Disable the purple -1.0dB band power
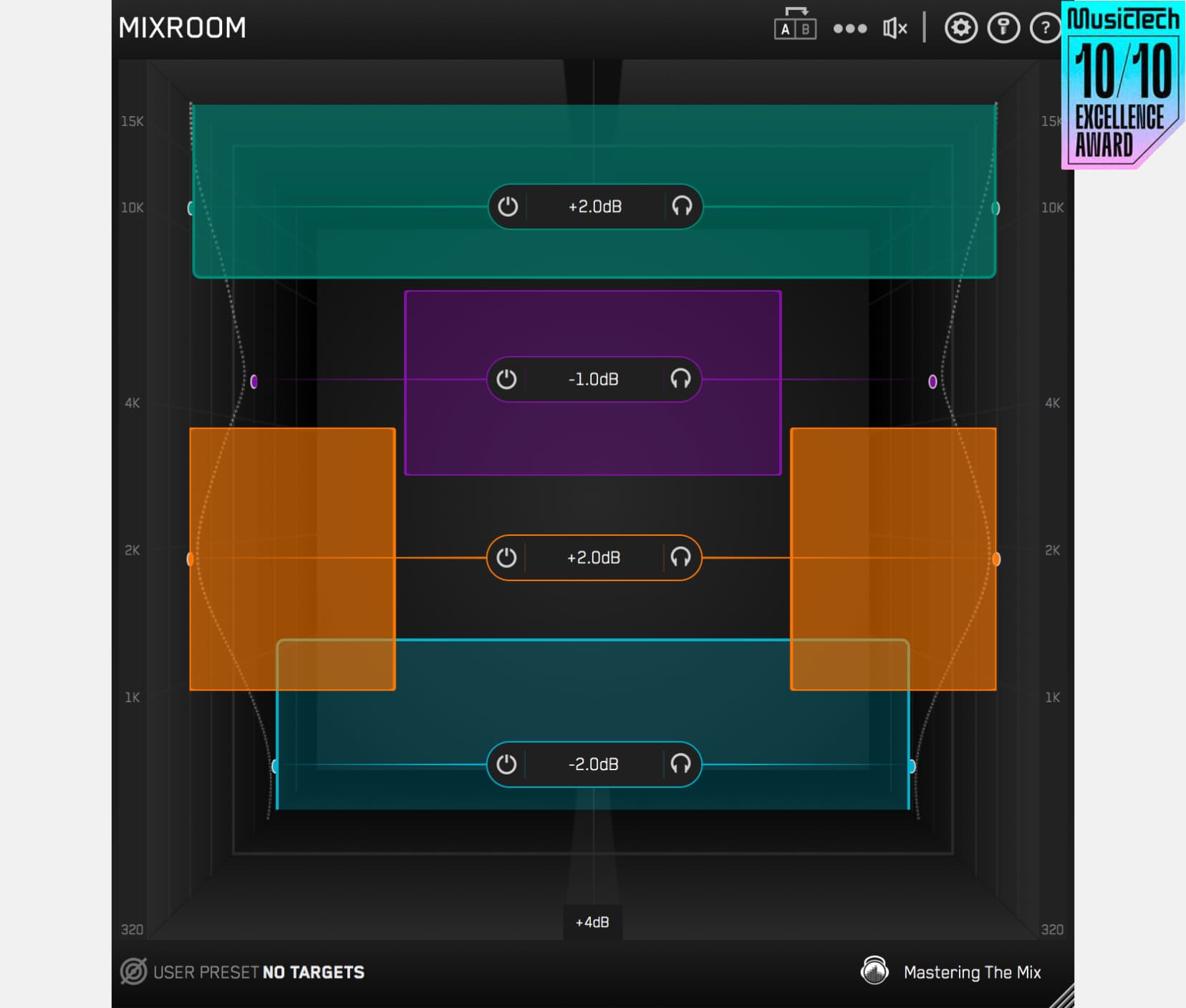Screen dimensions: 1186x1008 506,379
